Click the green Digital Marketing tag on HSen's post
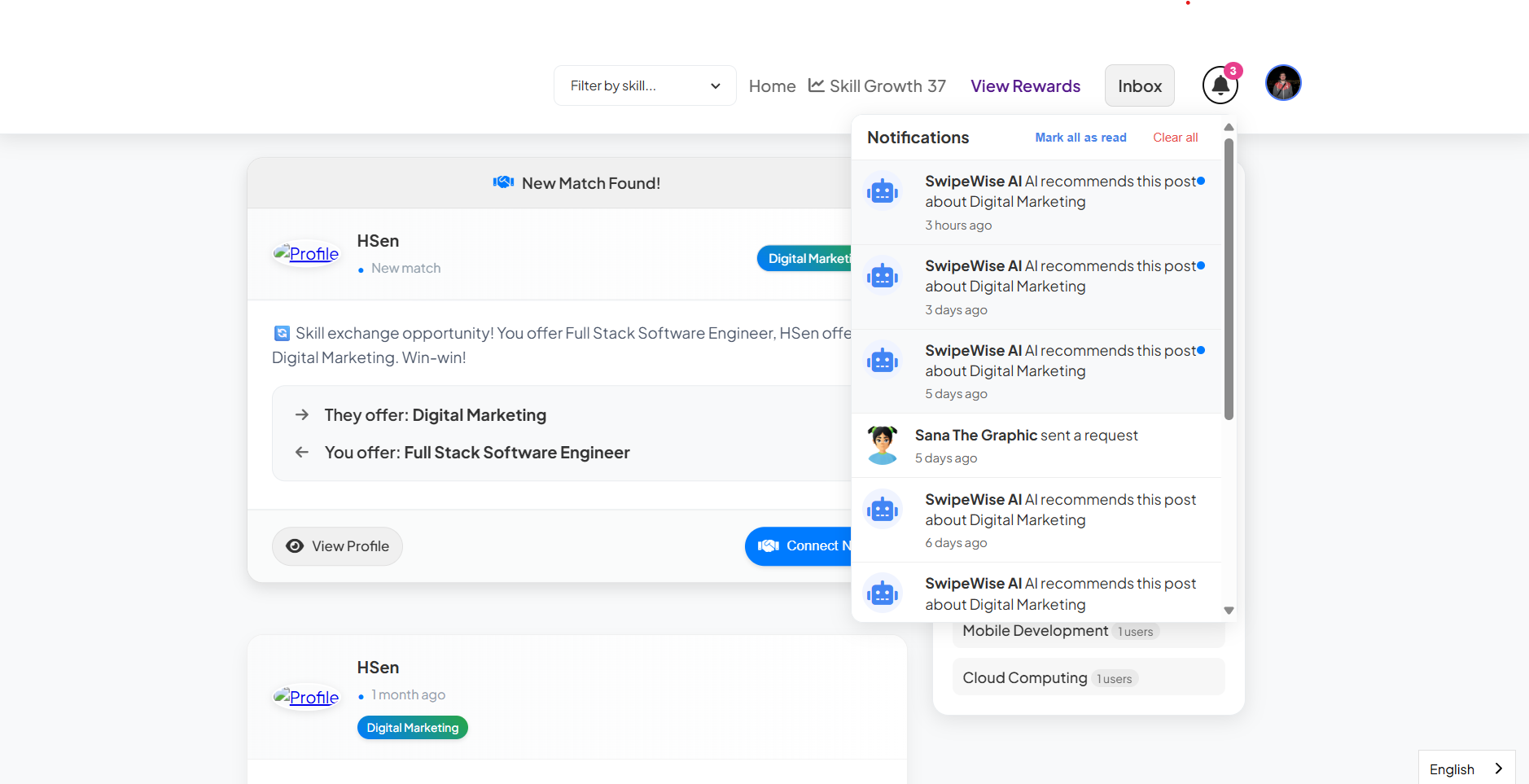Image resolution: width=1529 pixels, height=784 pixels. point(413,728)
